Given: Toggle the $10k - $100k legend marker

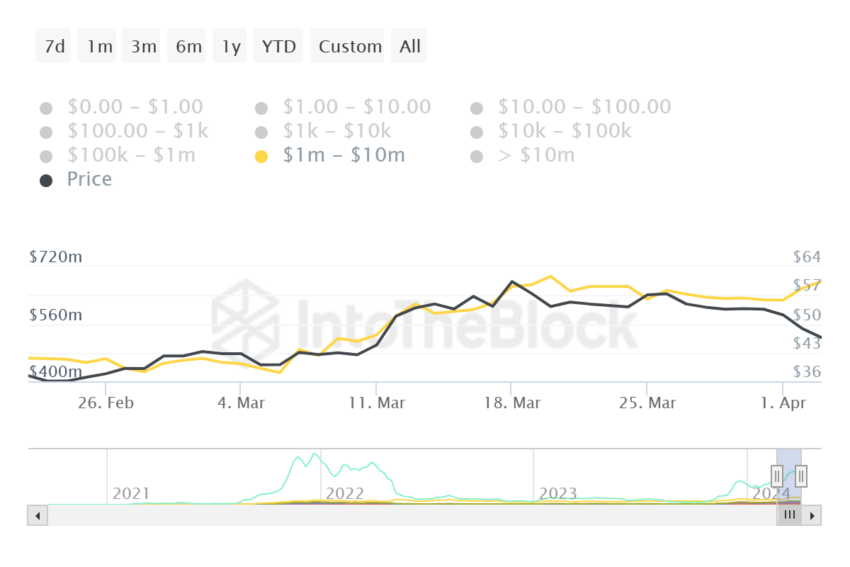Looking at the screenshot, I should [477, 132].
